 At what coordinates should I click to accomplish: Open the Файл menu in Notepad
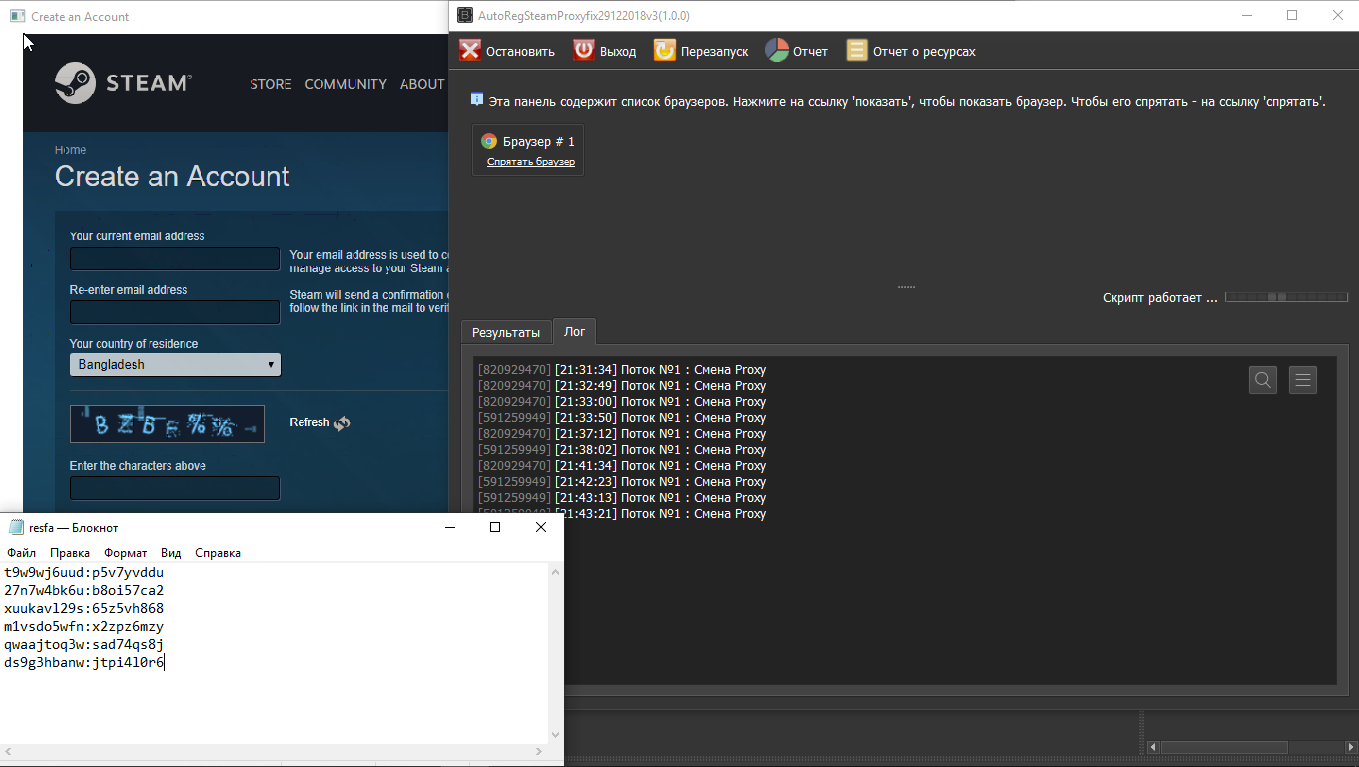(x=21, y=553)
